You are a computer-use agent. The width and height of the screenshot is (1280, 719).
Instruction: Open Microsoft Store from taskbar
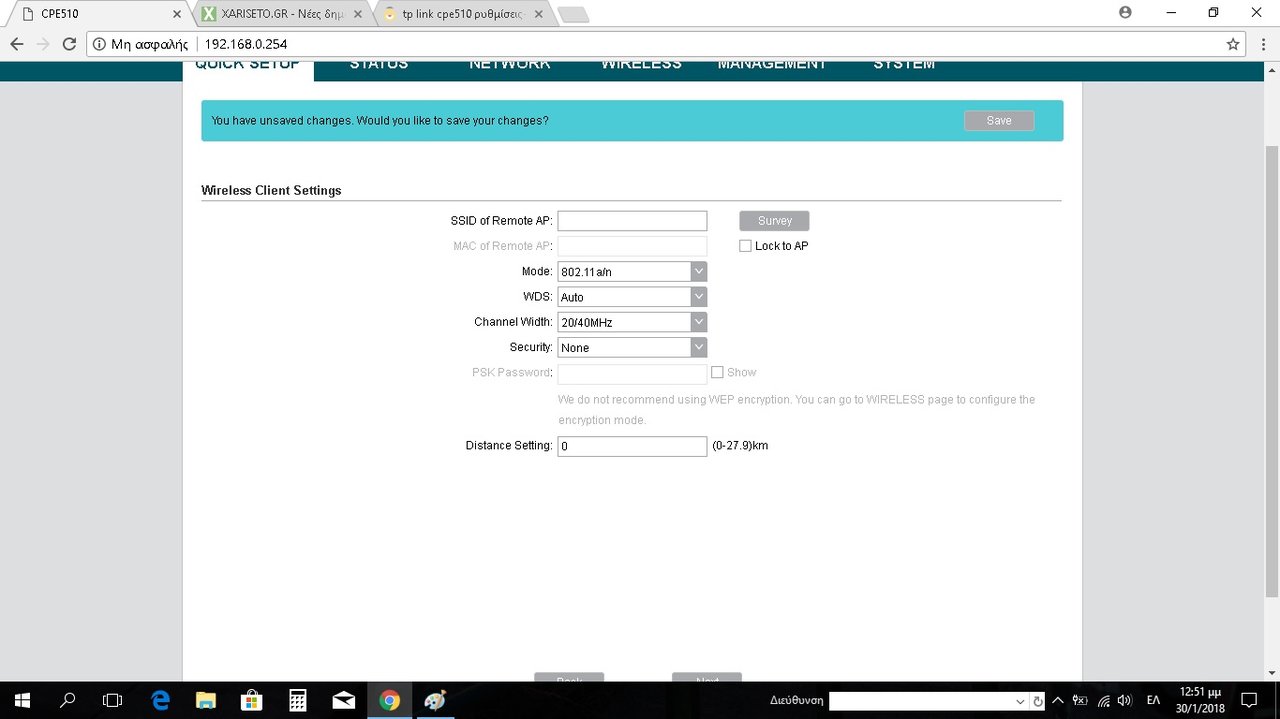coord(251,700)
